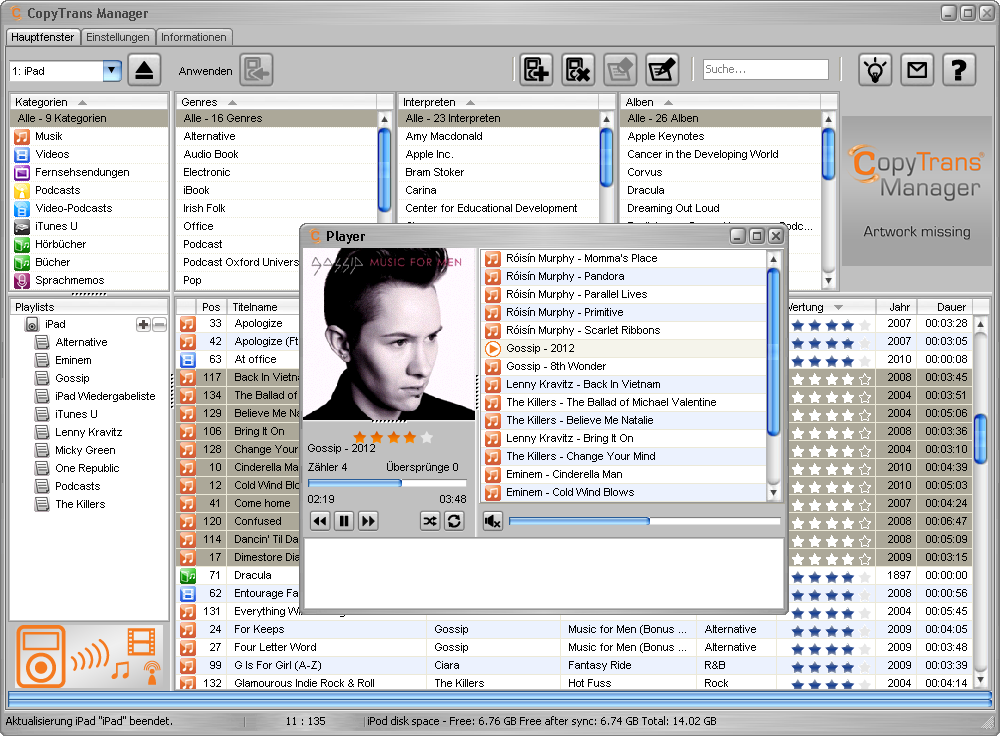This screenshot has height=736, width=1000.
Task: Select the Podcasts category
Action: (89, 190)
